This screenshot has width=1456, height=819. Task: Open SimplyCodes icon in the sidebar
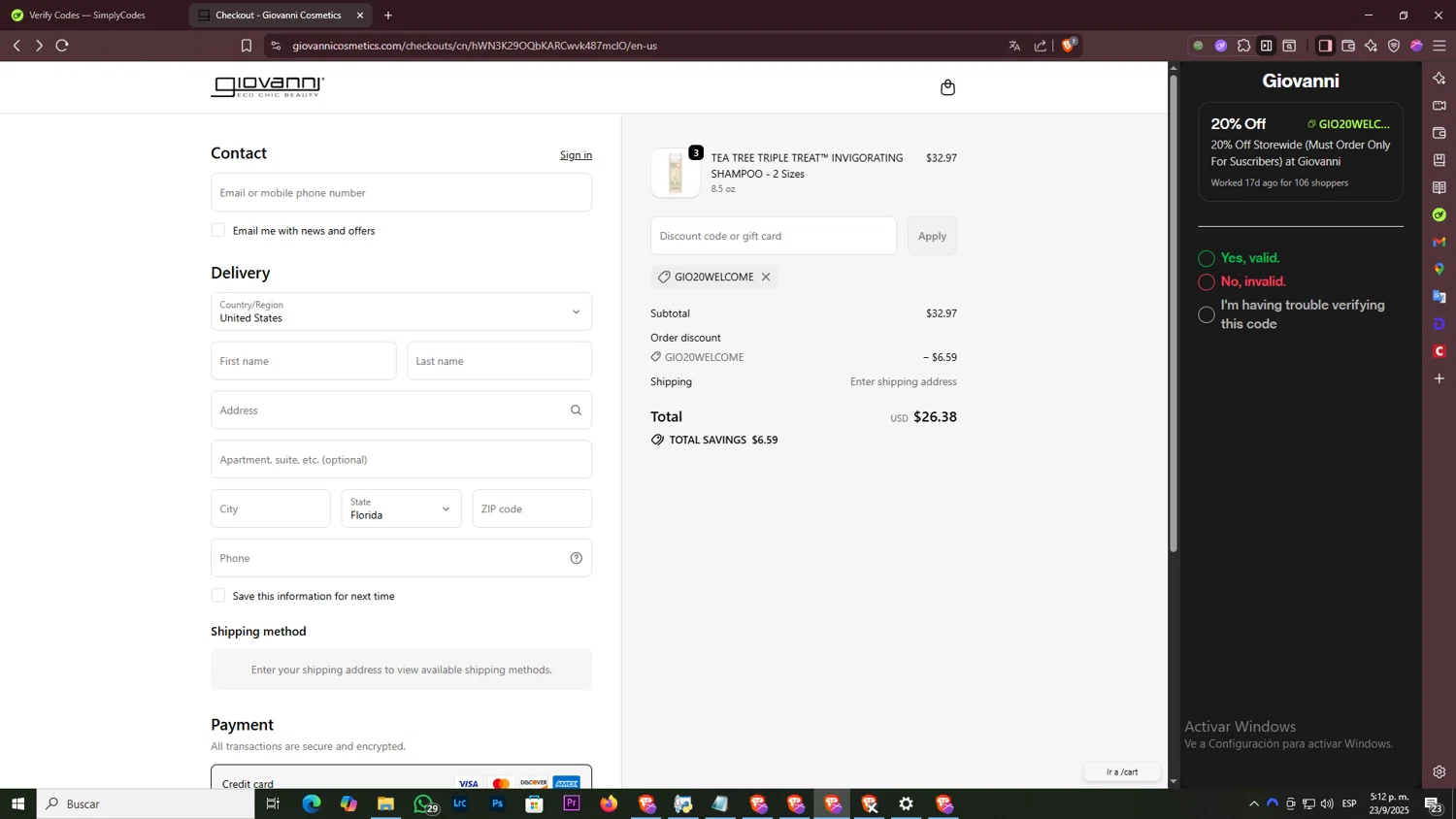[1439, 214]
